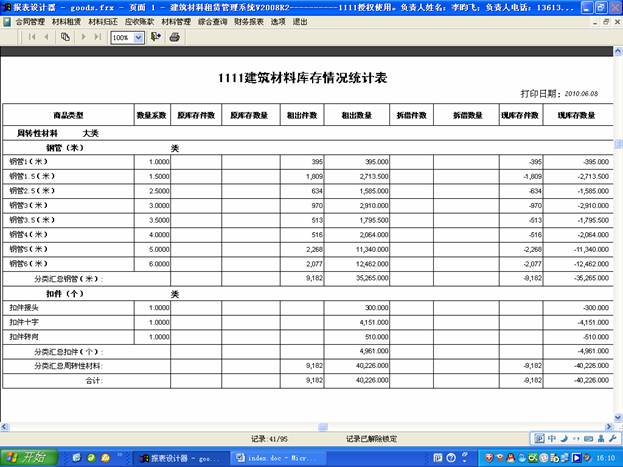Open the 材料归还 menu

103,20
